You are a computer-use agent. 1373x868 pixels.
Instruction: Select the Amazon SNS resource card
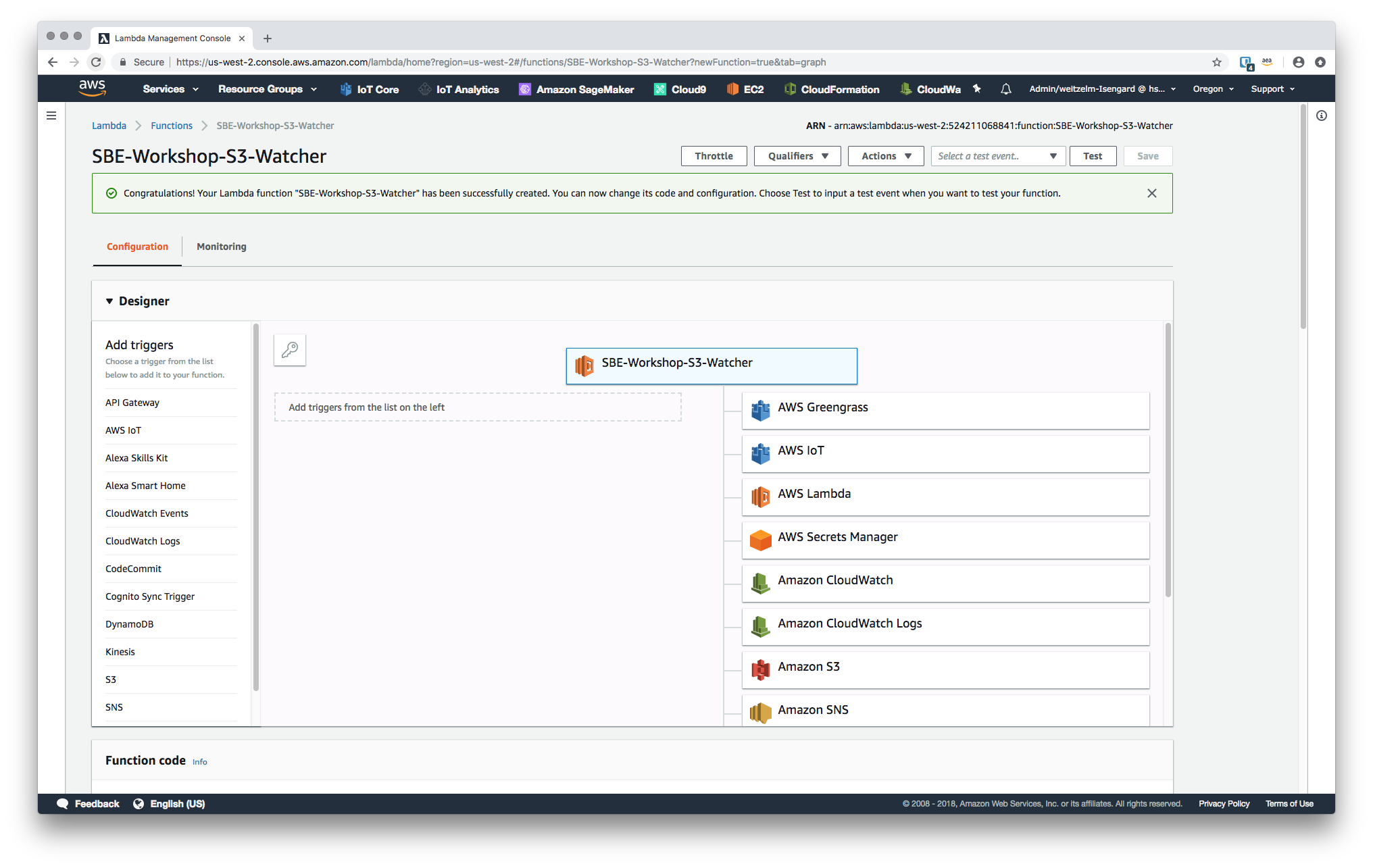click(946, 711)
